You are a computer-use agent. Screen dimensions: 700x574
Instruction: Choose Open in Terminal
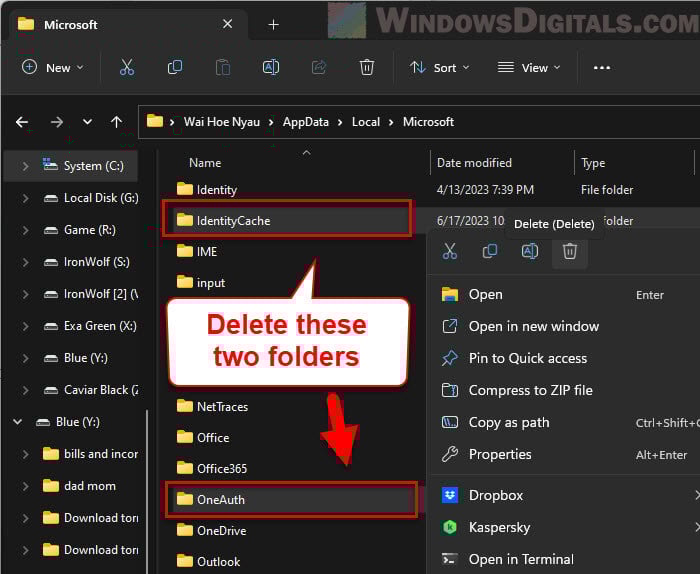click(x=565, y=559)
